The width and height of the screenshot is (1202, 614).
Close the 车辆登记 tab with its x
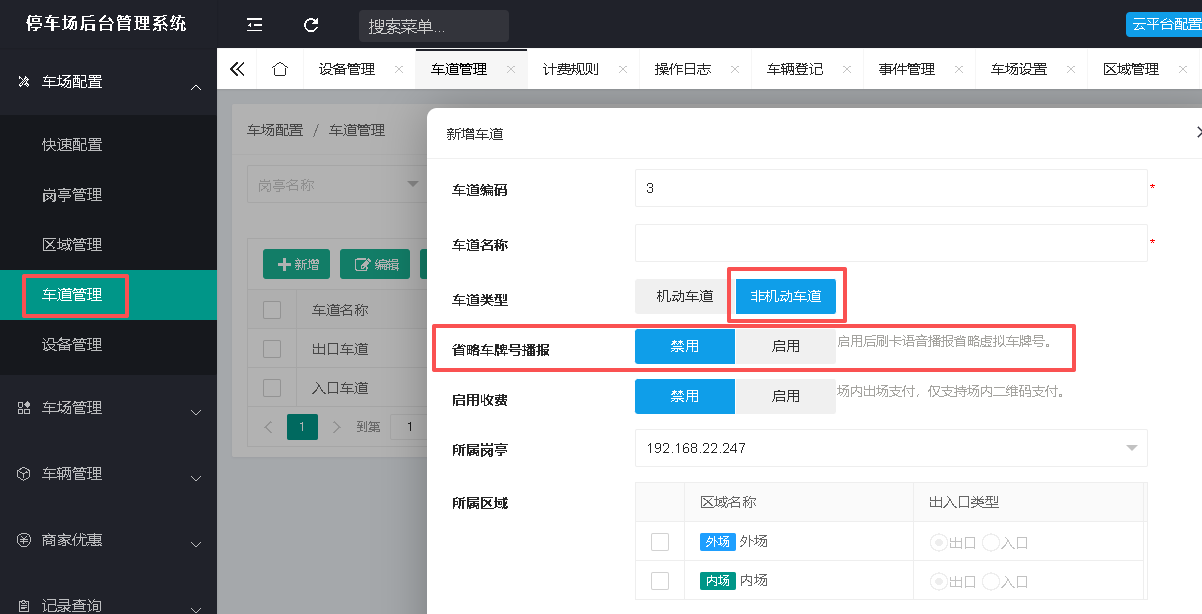[847, 69]
